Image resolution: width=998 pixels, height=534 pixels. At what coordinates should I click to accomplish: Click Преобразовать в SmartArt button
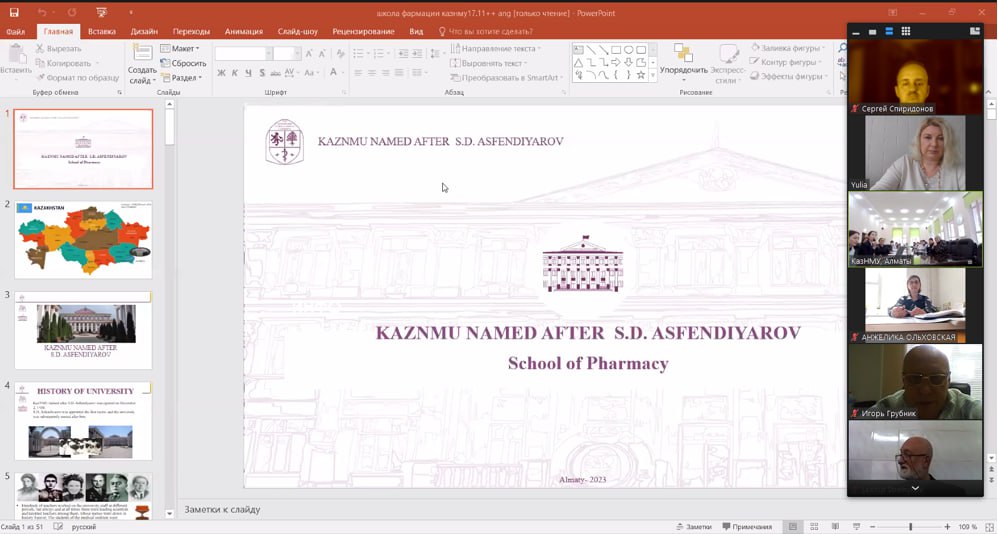click(x=507, y=78)
